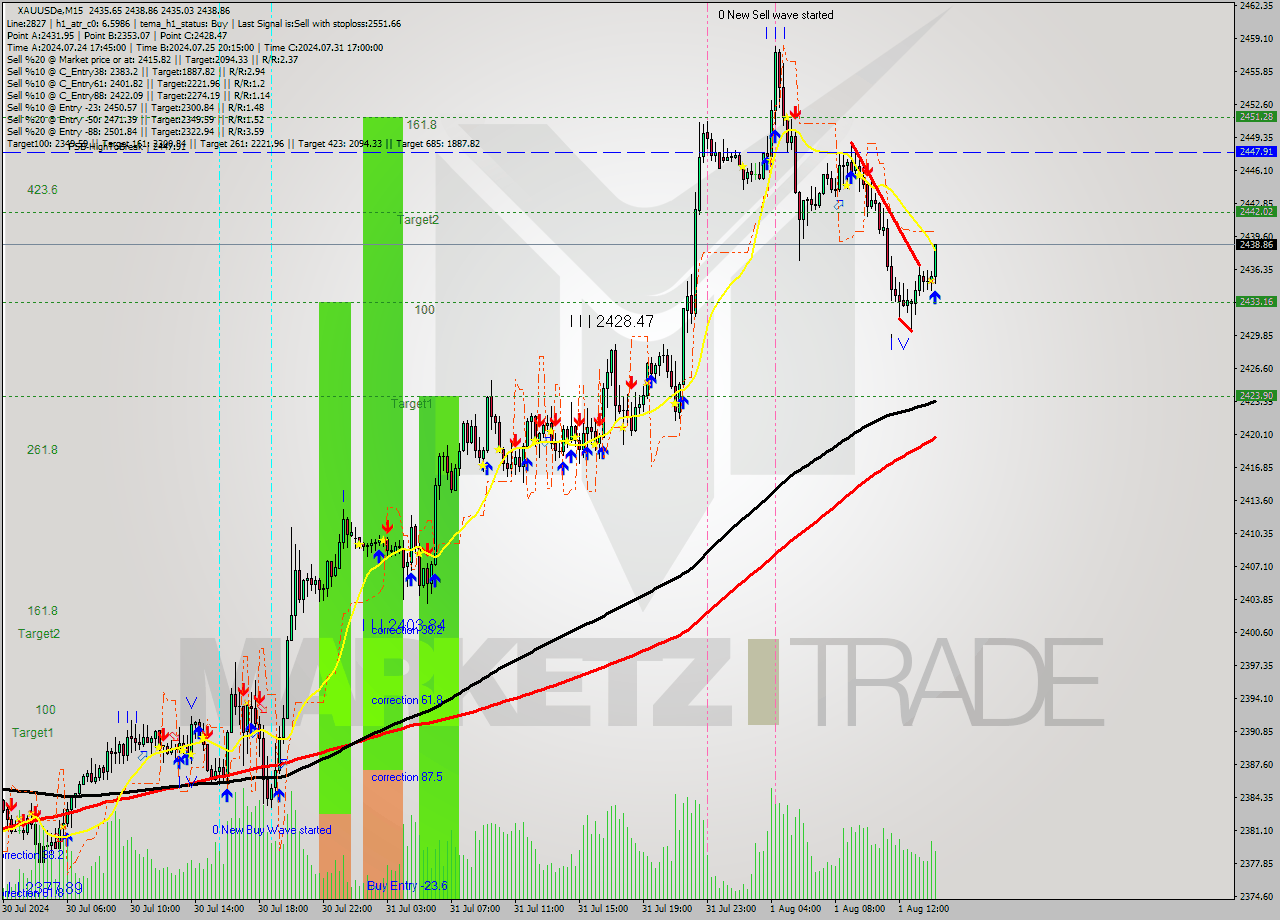Click the Target2 label left of chart
Image resolution: width=1280 pixels, height=920 pixels.
pos(38,633)
